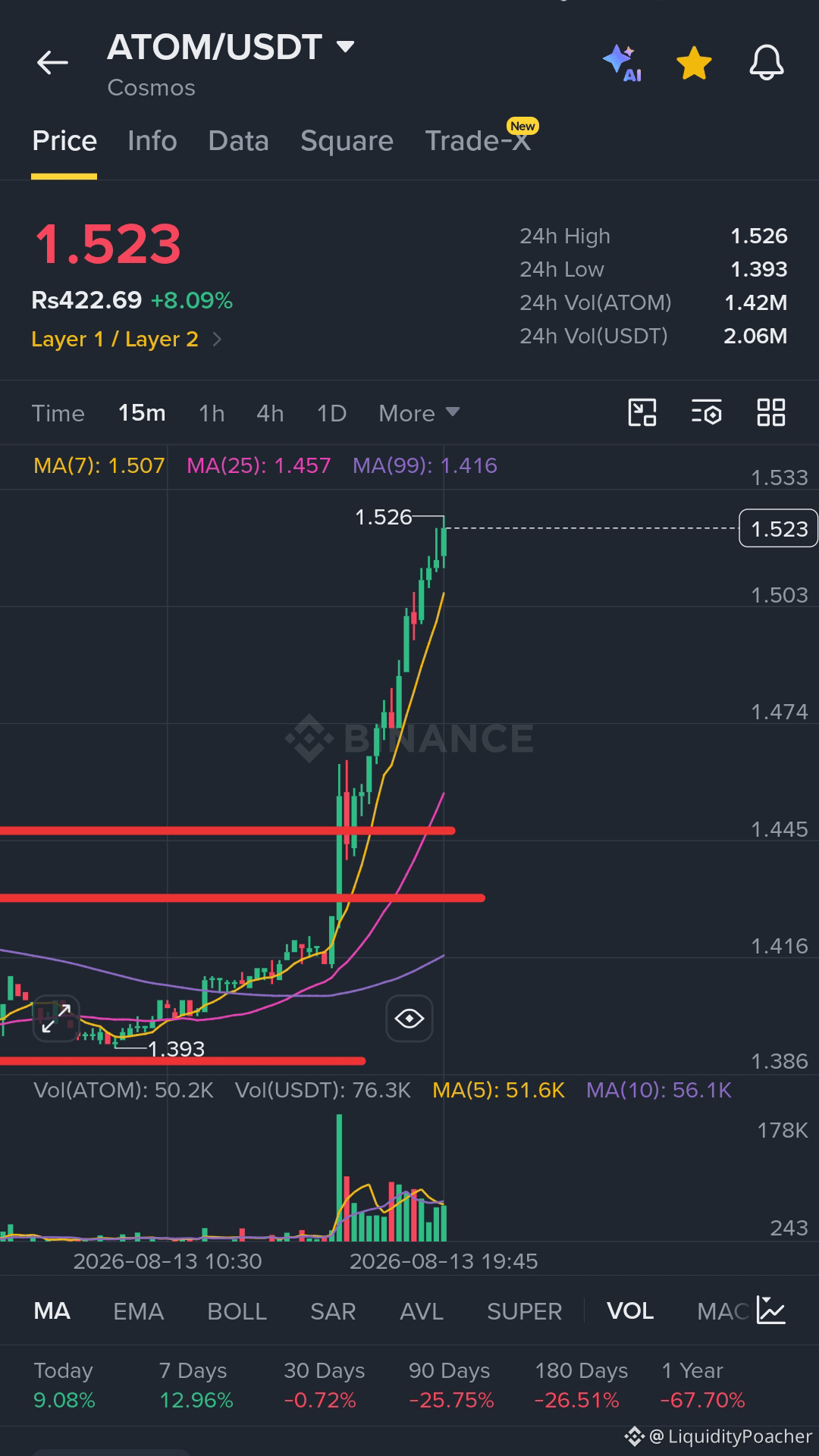Click the MA(25): 1.457 legend
Image resolution: width=819 pixels, height=1456 pixels.
259,465
